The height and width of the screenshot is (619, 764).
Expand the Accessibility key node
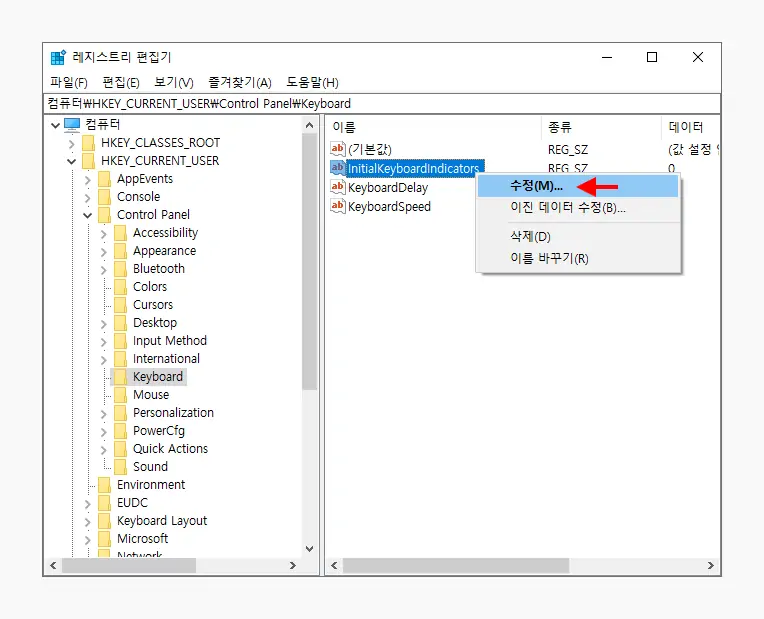pyautogui.click(x=104, y=233)
